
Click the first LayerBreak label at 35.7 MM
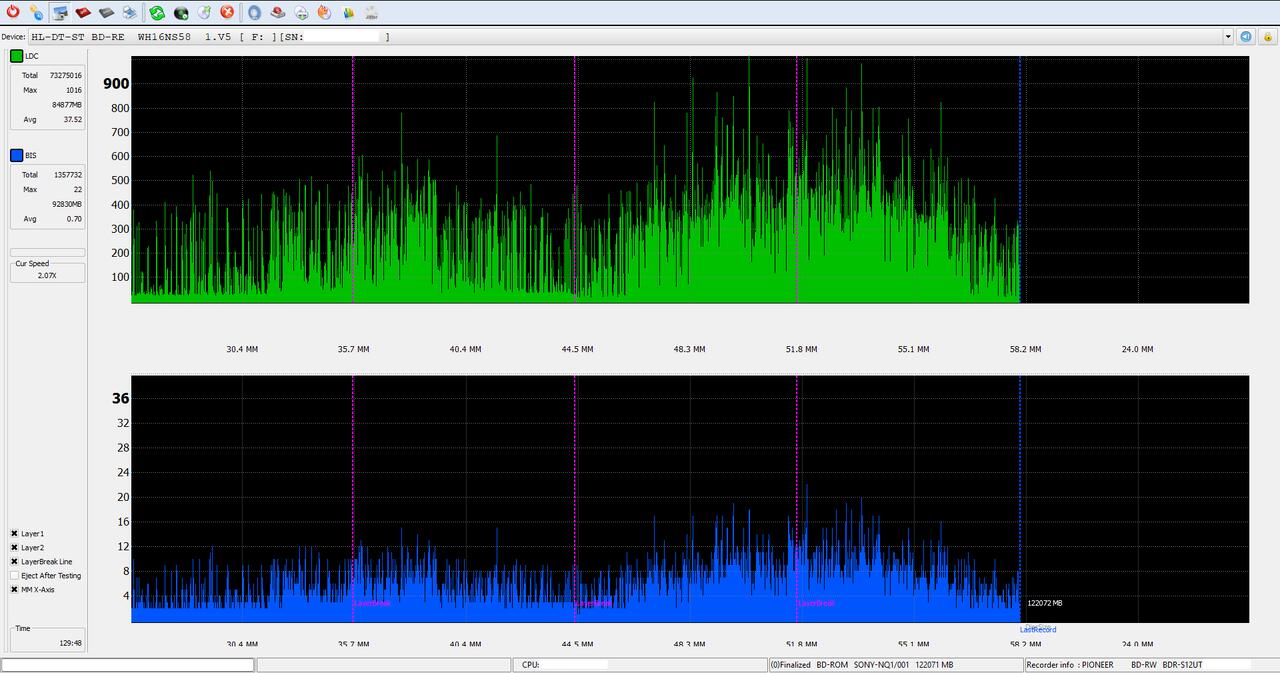(x=372, y=603)
